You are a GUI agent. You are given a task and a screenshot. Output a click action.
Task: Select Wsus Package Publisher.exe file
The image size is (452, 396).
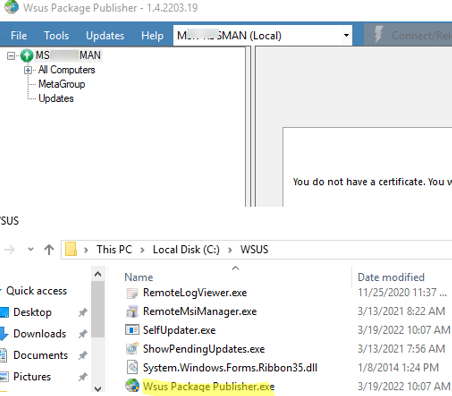209,386
